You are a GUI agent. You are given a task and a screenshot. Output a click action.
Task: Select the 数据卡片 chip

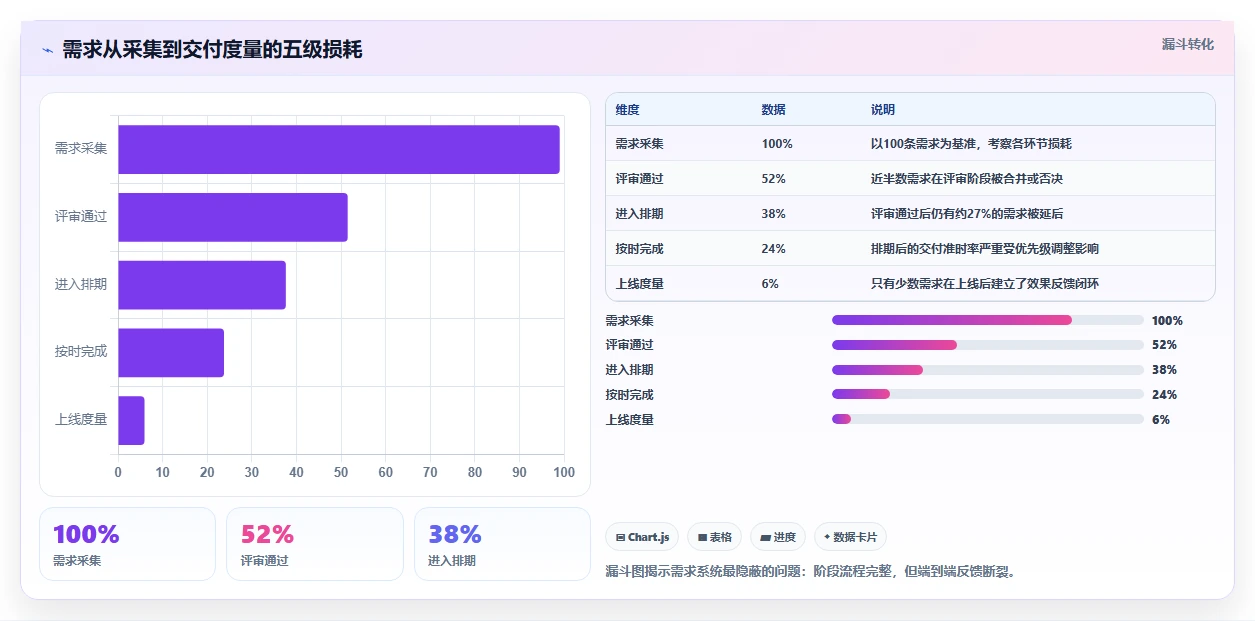click(850, 537)
